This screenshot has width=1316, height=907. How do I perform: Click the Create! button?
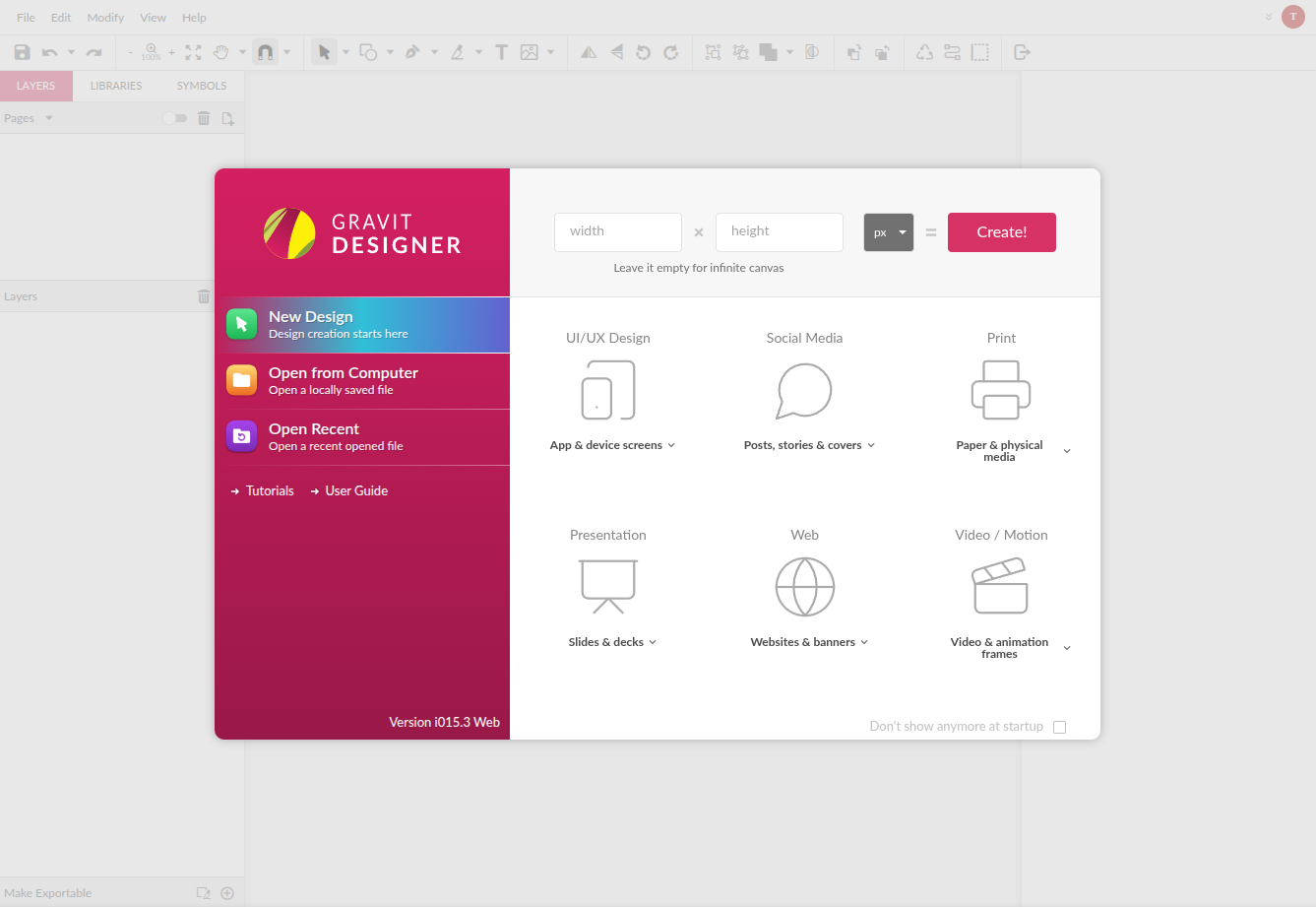pyautogui.click(x=1002, y=232)
